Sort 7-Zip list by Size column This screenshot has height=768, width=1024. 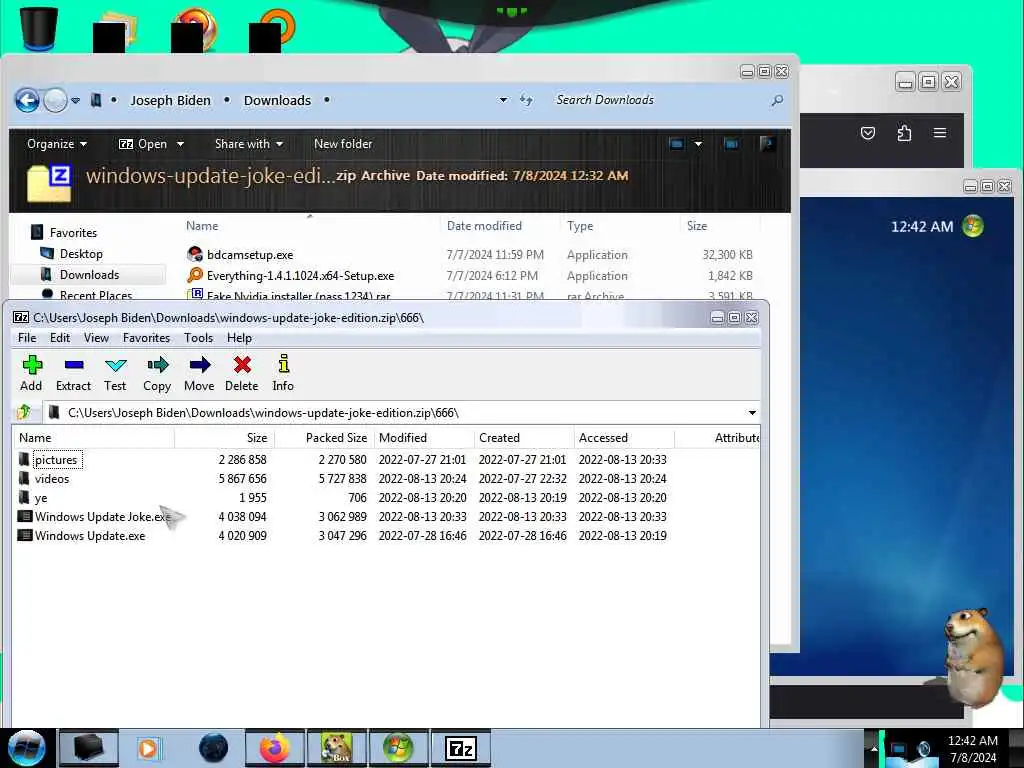coord(224,438)
